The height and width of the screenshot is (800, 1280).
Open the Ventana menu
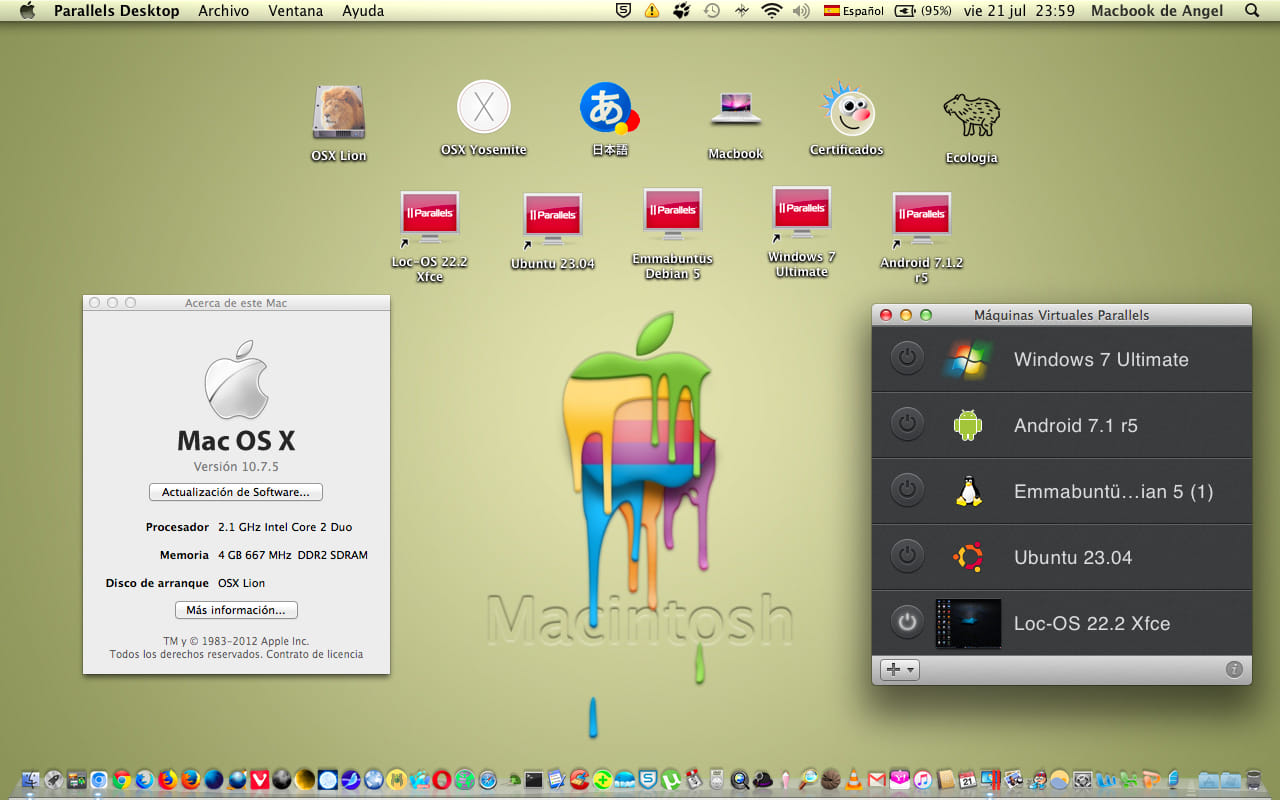click(296, 11)
